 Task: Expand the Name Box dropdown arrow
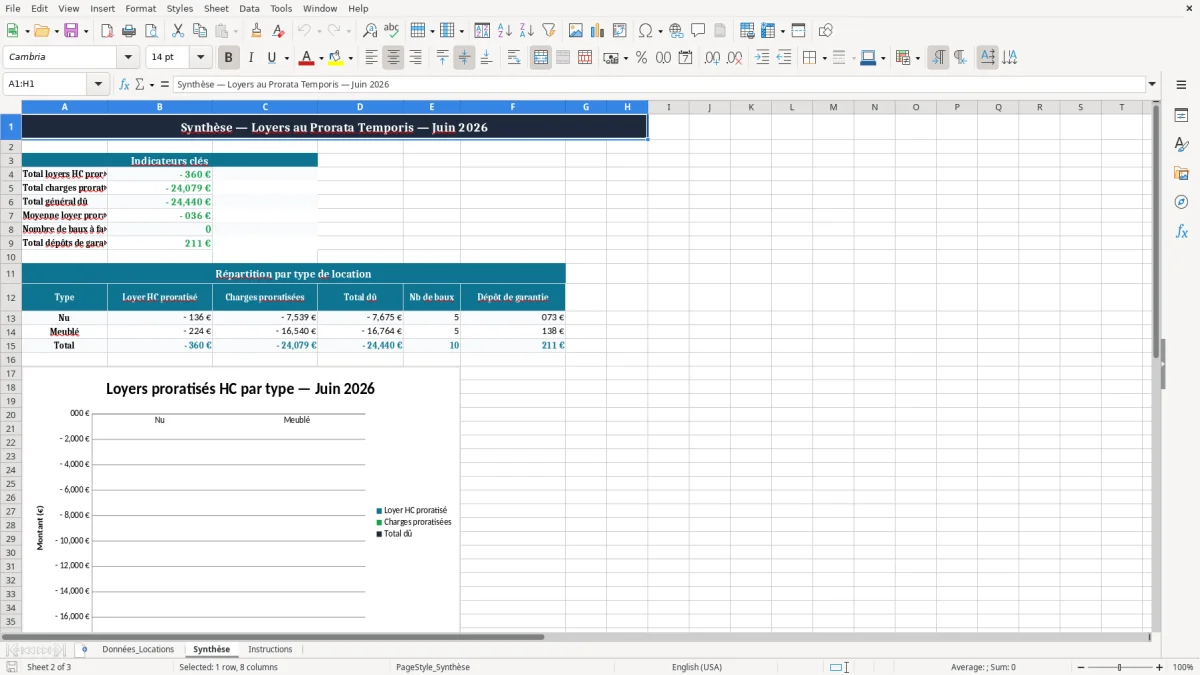click(x=99, y=85)
